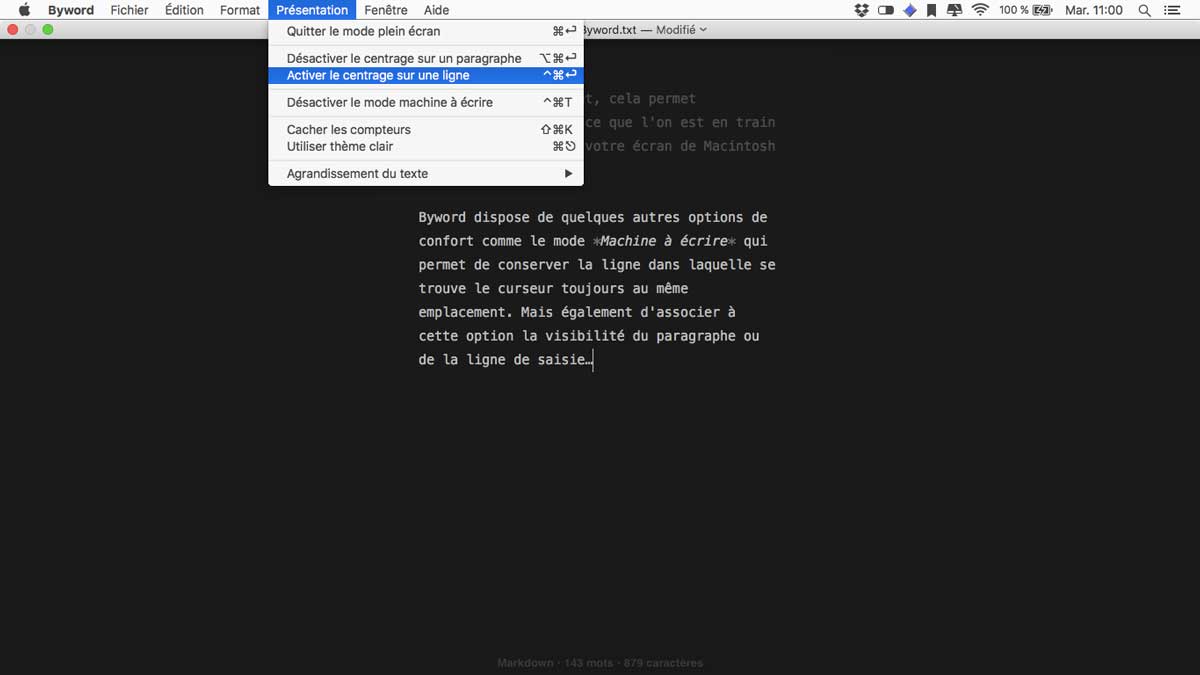The height and width of the screenshot is (675, 1200).
Task: Place cursor after 'de la ligne de saisie…'
Action: [593, 361]
